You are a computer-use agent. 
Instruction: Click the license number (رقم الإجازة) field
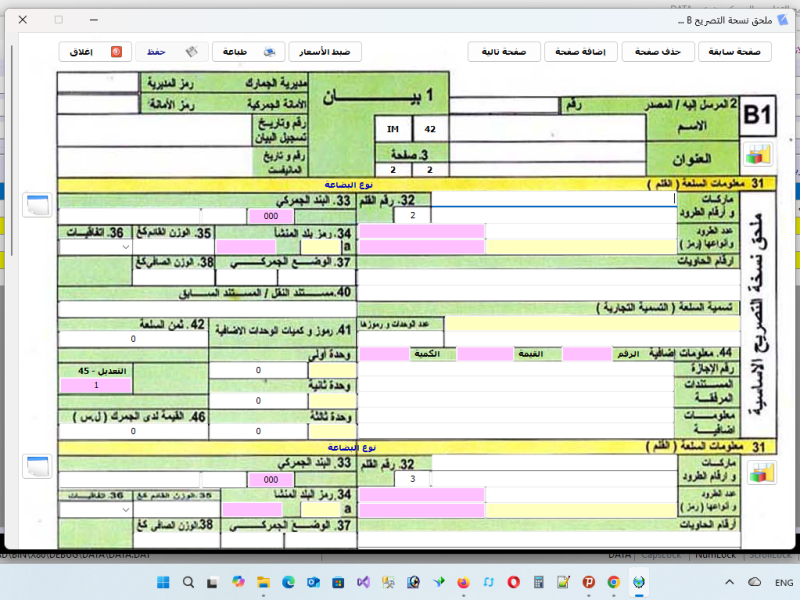[x=516, y=368]
